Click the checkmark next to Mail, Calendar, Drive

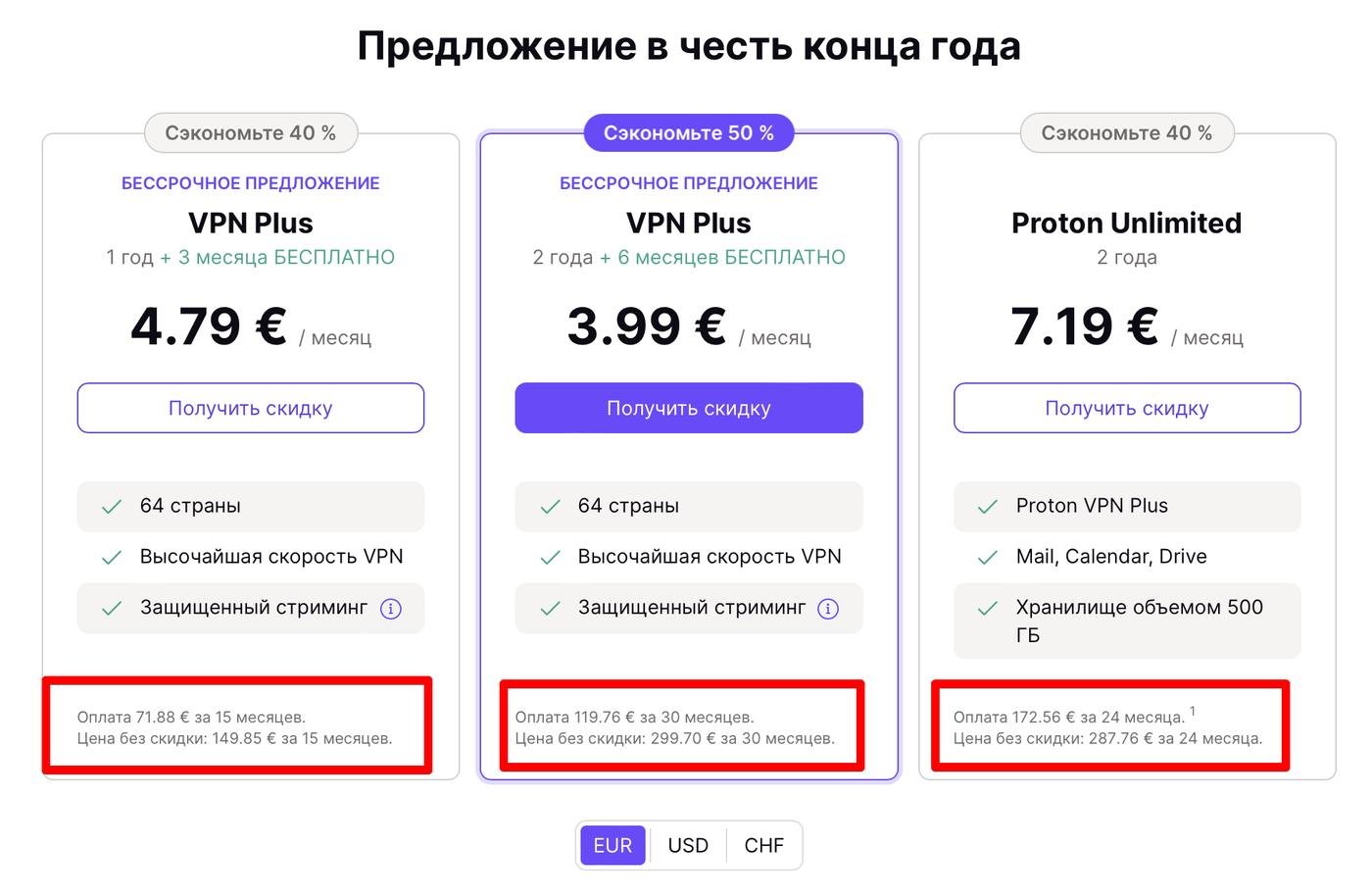(987, 558)
